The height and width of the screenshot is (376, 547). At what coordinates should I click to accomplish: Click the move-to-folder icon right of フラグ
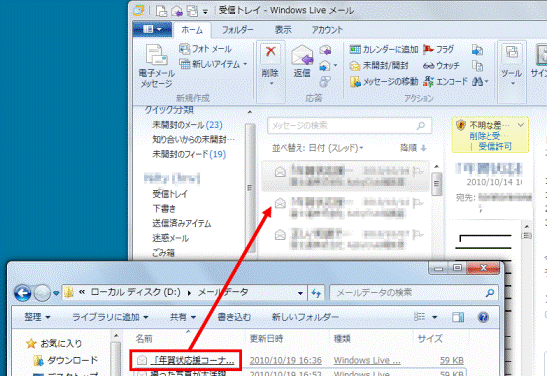(x=477, y=50)
